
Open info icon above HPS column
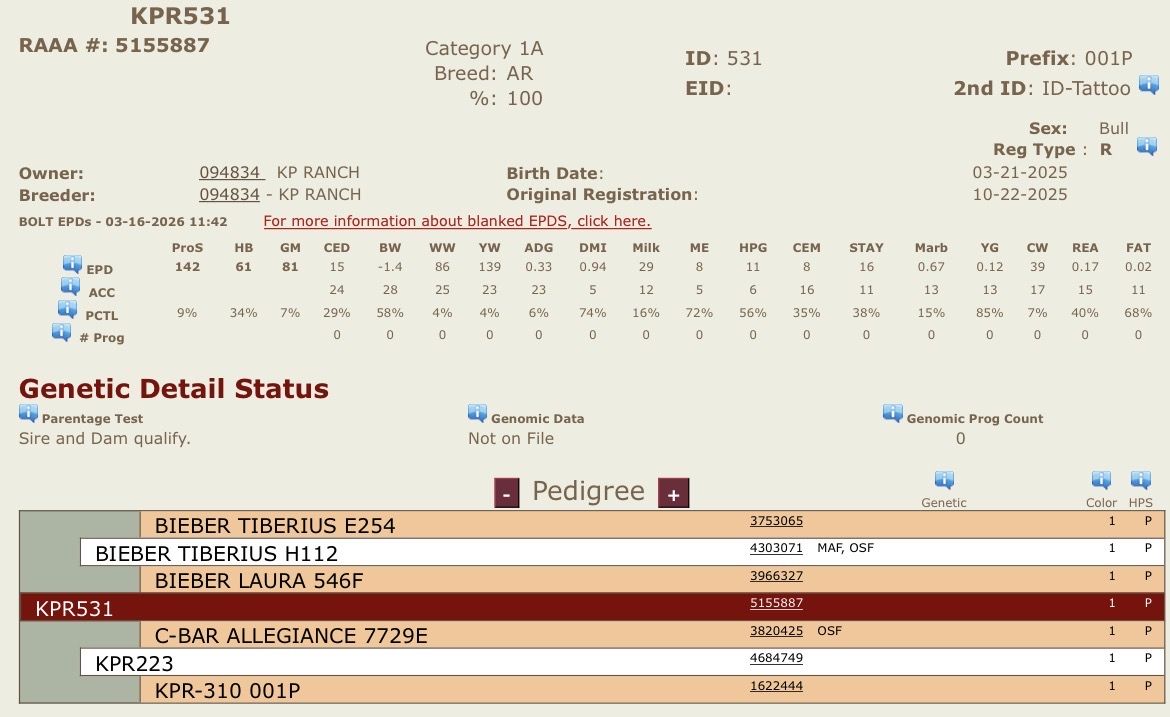coord(1140,481)
